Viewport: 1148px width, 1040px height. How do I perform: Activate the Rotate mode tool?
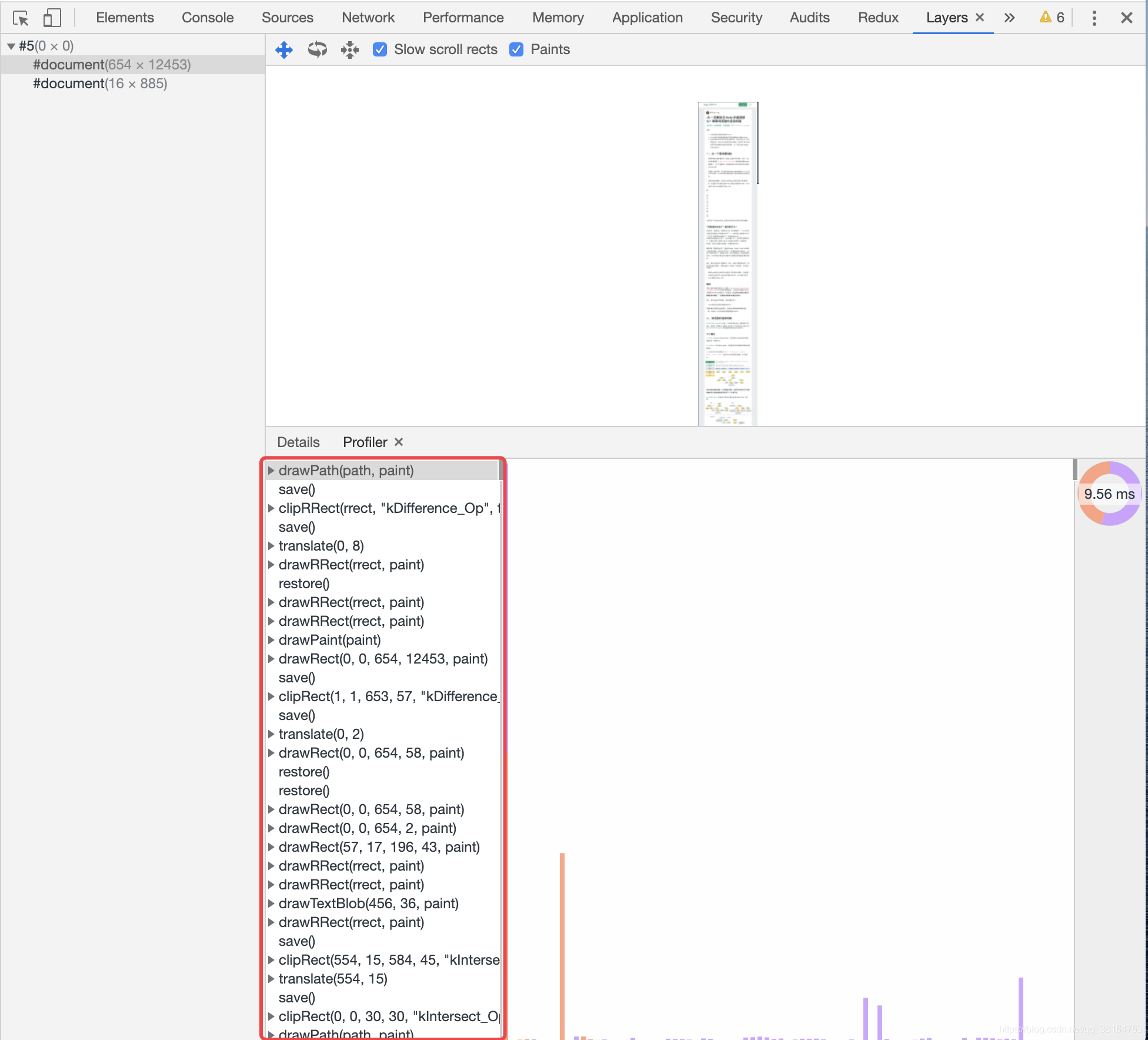click(x=317, y=50)
